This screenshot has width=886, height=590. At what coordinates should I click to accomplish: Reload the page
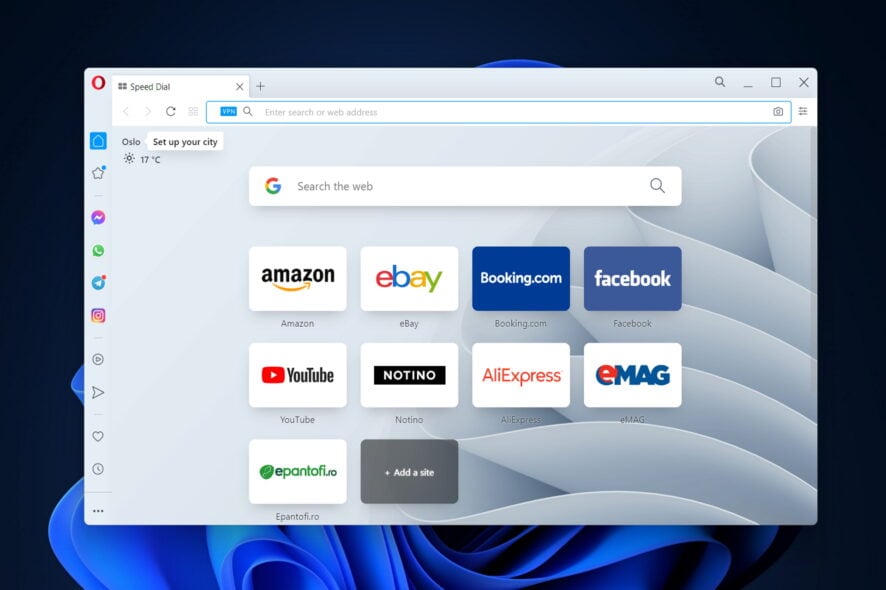(171, 111)
